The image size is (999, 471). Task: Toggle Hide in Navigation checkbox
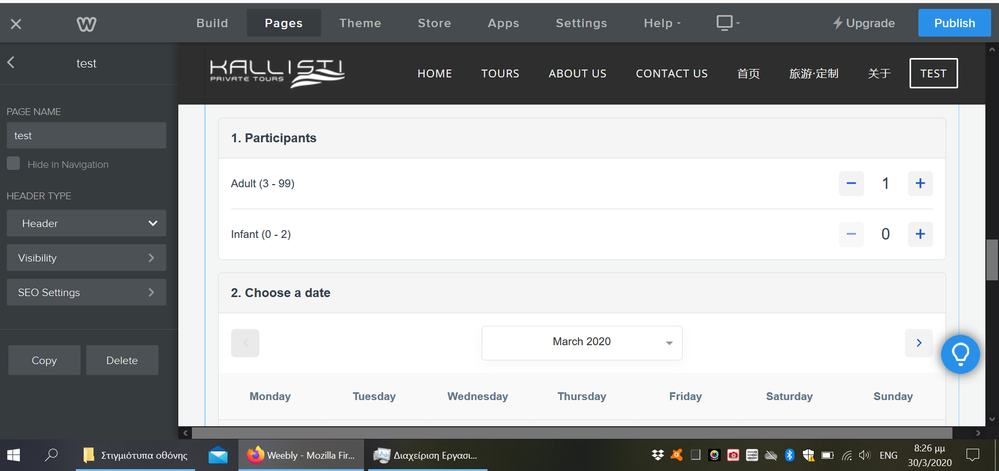pos(14,164)
